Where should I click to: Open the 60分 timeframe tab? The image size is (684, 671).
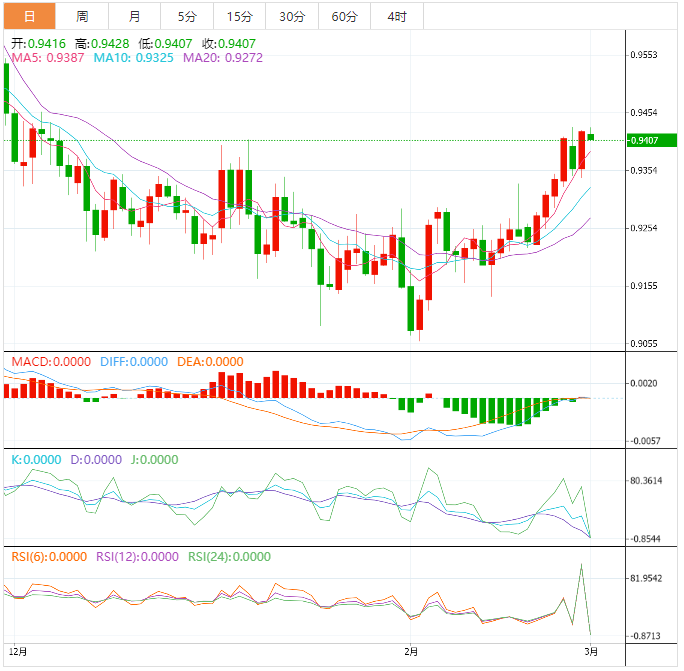click(x=344, y=17)
